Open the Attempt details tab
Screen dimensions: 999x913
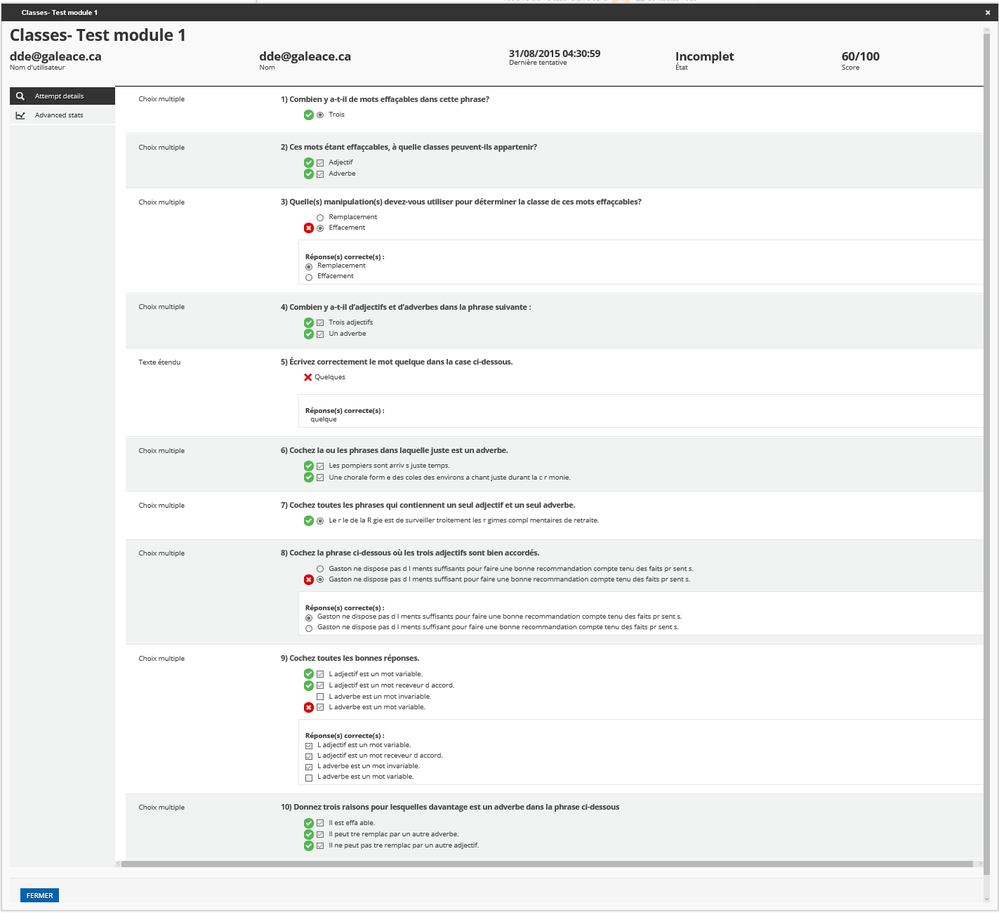click(62, 96)
